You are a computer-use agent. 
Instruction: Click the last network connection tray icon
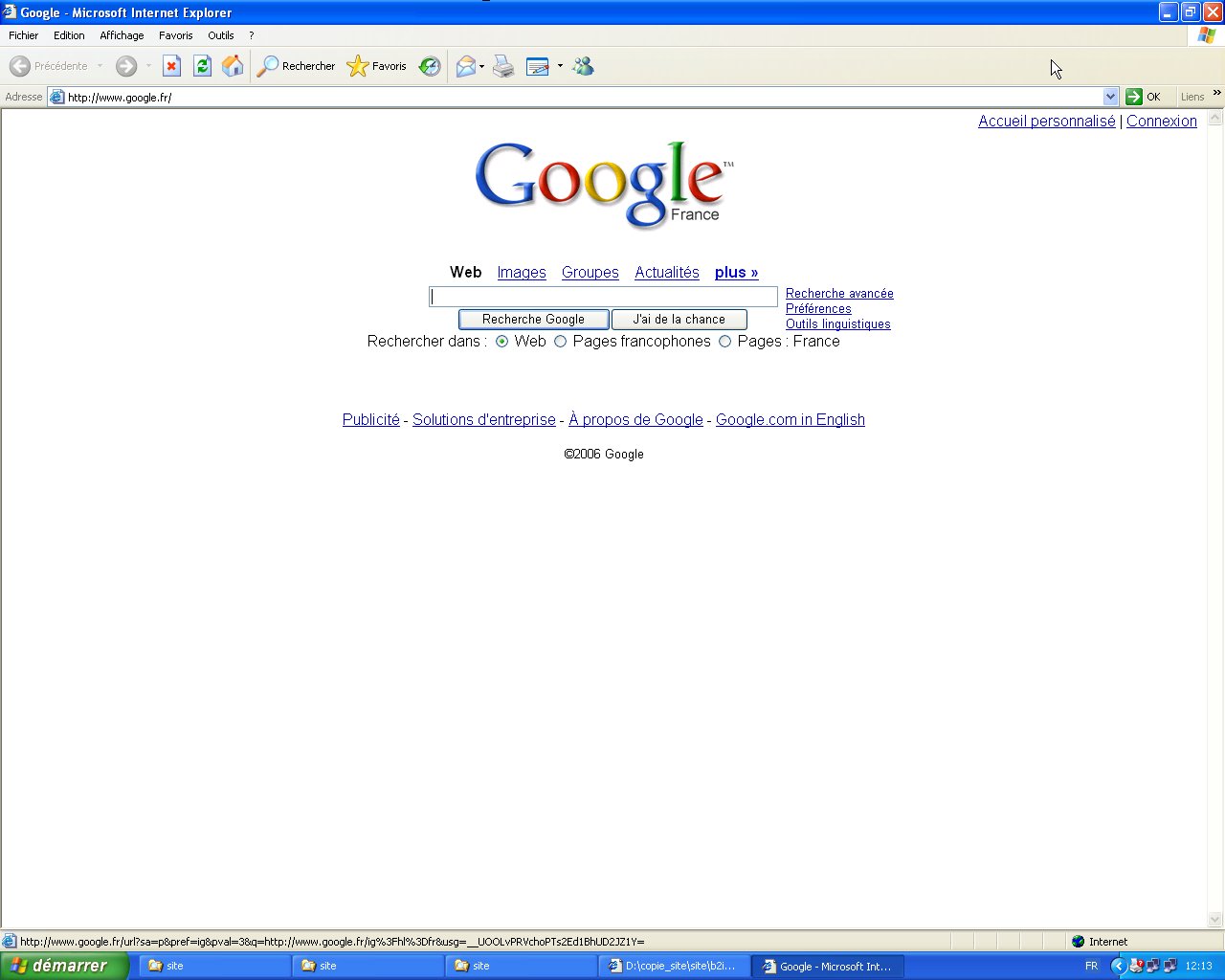click(1169, 966)
